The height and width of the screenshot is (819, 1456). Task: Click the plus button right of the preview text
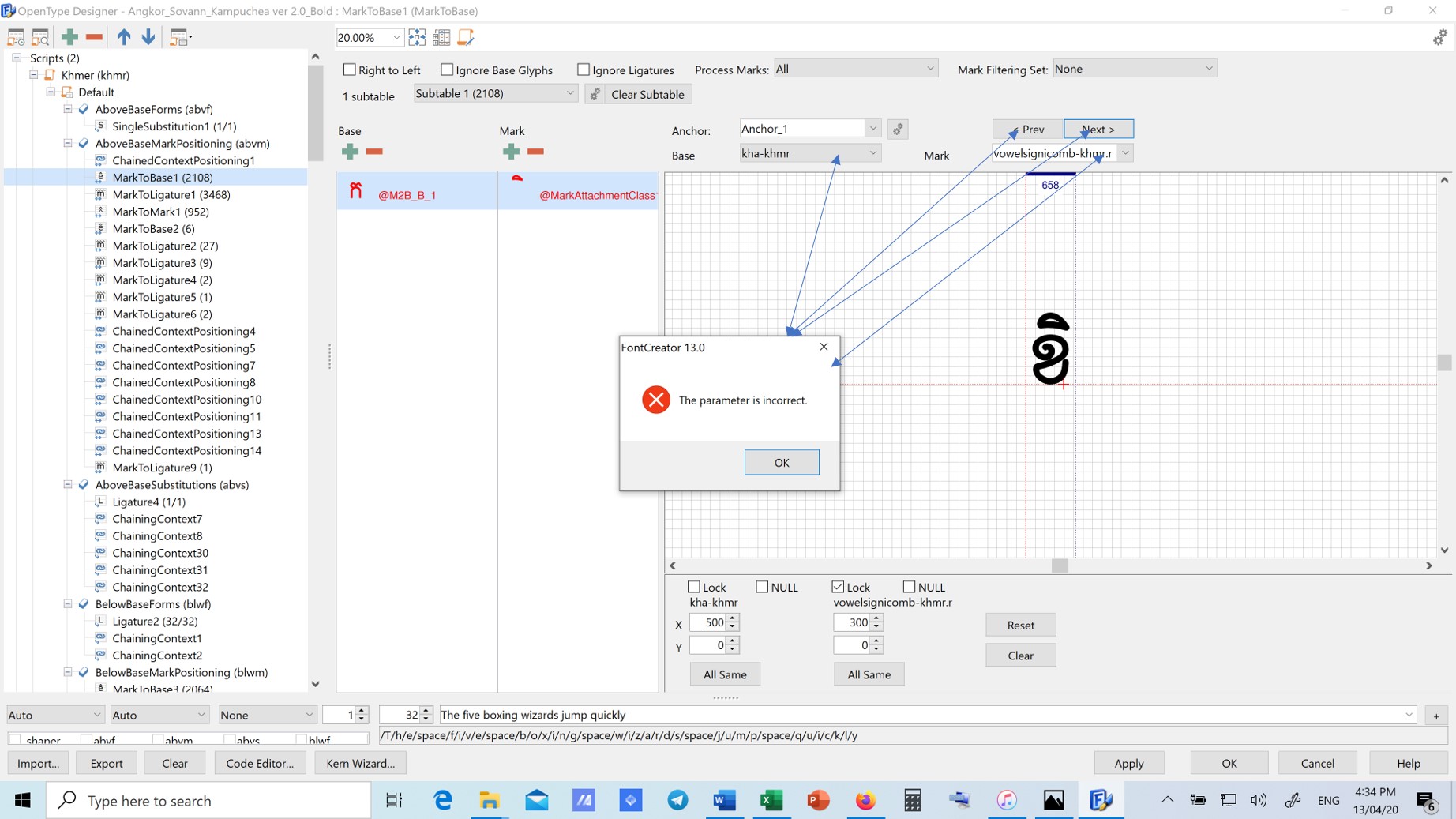pyautogui.click(x=1436, y=716)
